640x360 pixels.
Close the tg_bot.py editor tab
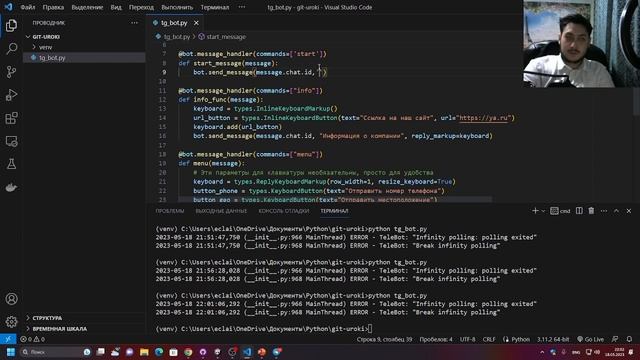tap(196, 23)
